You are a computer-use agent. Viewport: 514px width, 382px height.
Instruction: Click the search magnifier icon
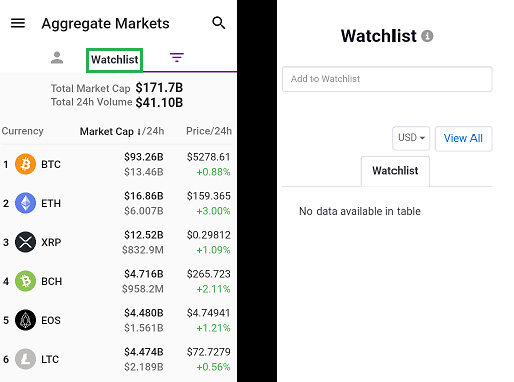(x=219, y=23)
